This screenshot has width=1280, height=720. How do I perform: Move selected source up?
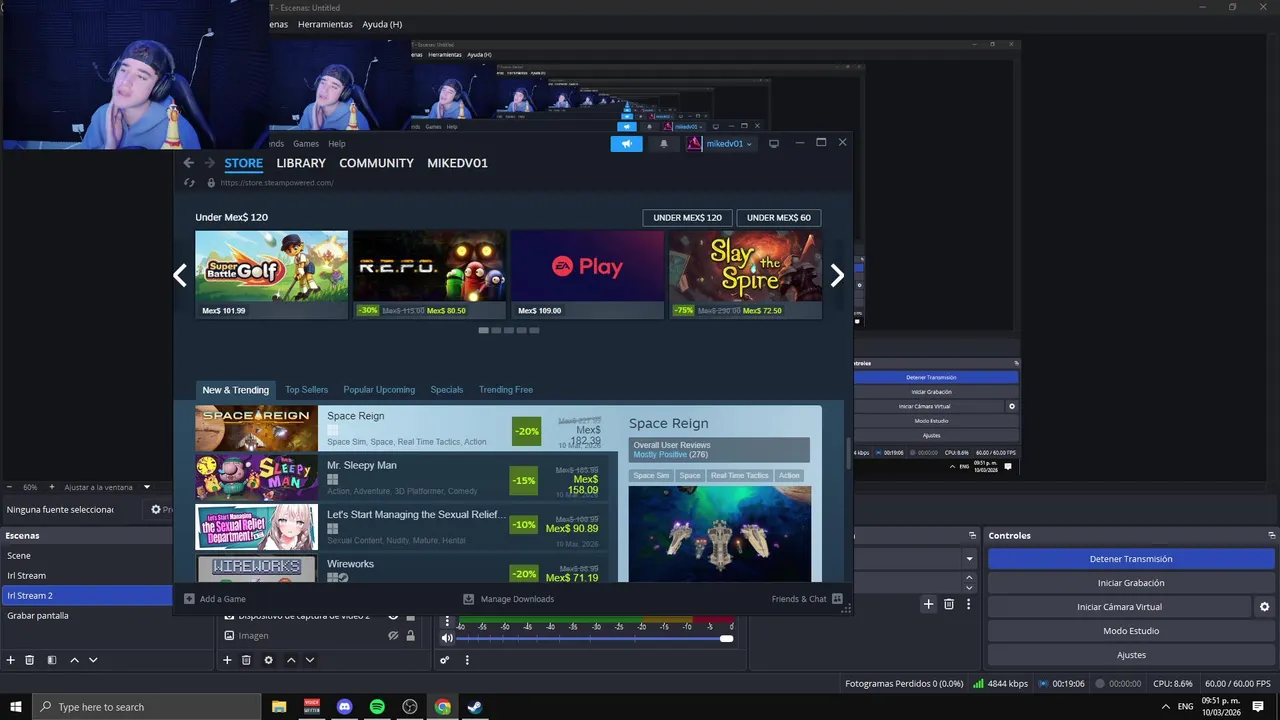coord(291,660)
